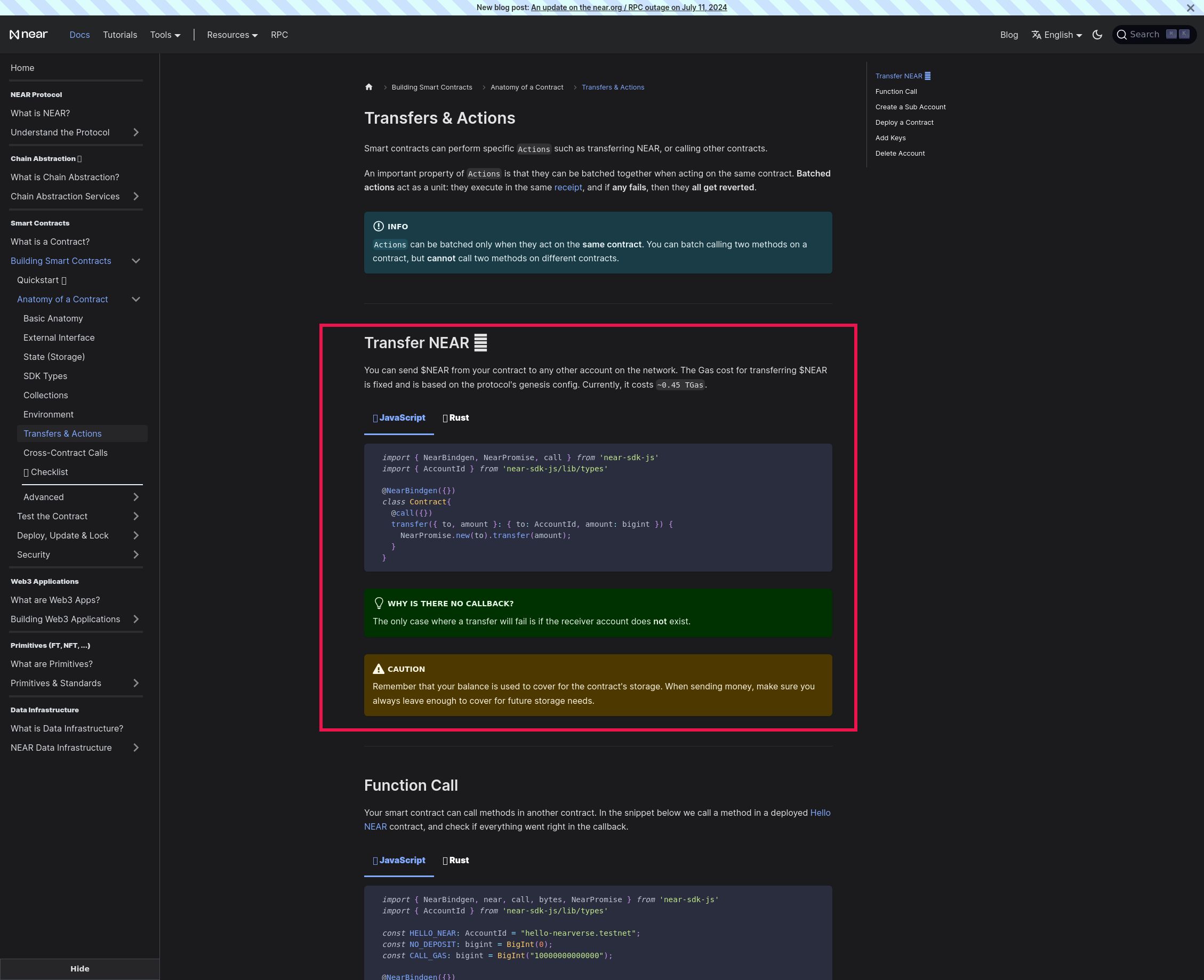
Task: Open State (Storage) page
Action: click(x=54, y=357)
